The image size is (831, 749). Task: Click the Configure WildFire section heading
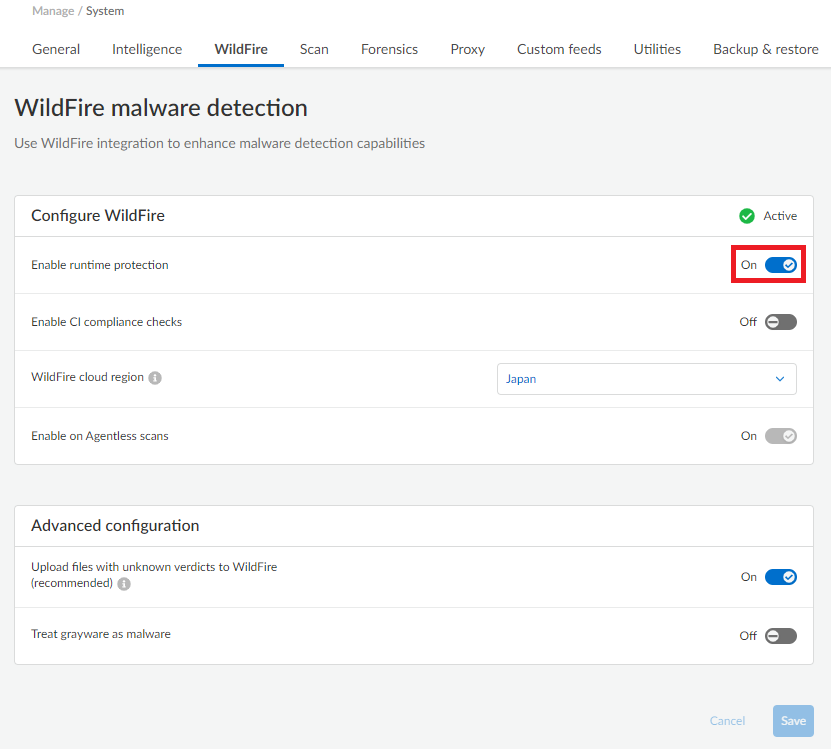[x=98, y=216]
